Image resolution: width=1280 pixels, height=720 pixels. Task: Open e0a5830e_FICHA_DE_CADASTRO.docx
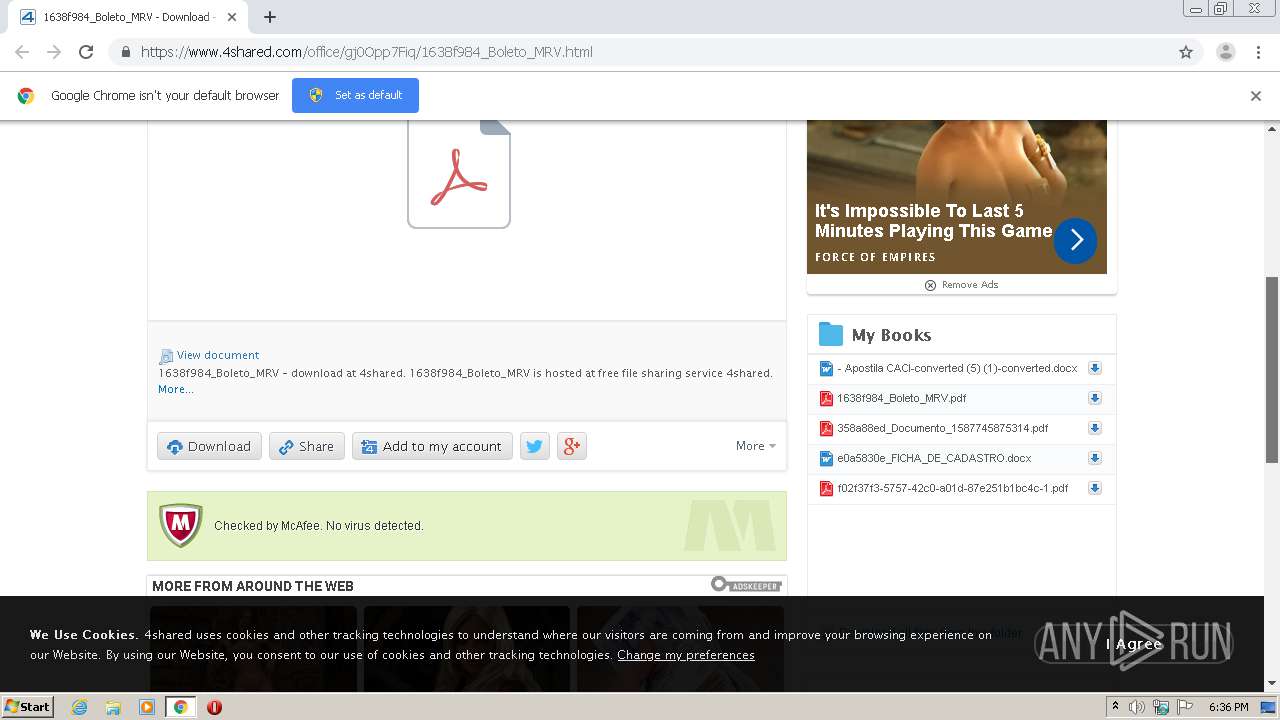[934, 458]
